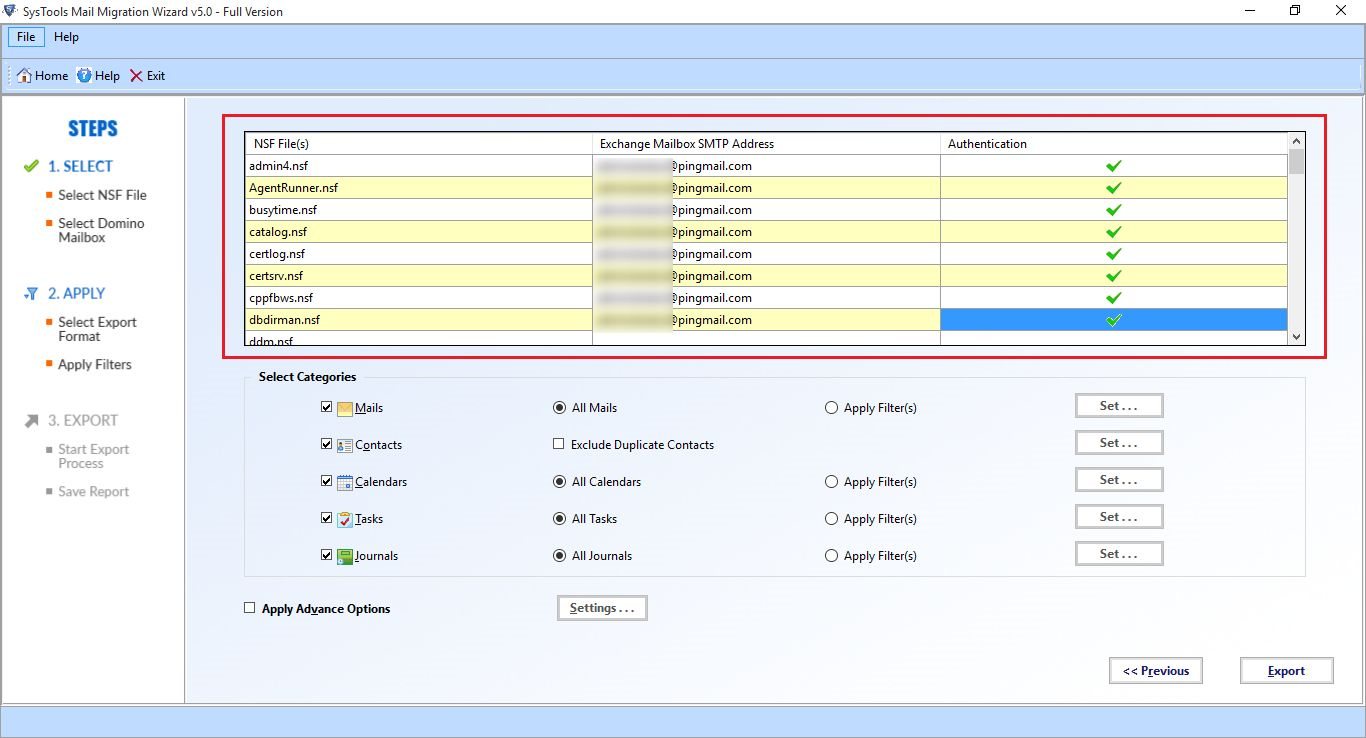This screenshot has width=1366, height=738.
Task: Select Apply Filter(s) for Calendars
Action: point(831,482)
